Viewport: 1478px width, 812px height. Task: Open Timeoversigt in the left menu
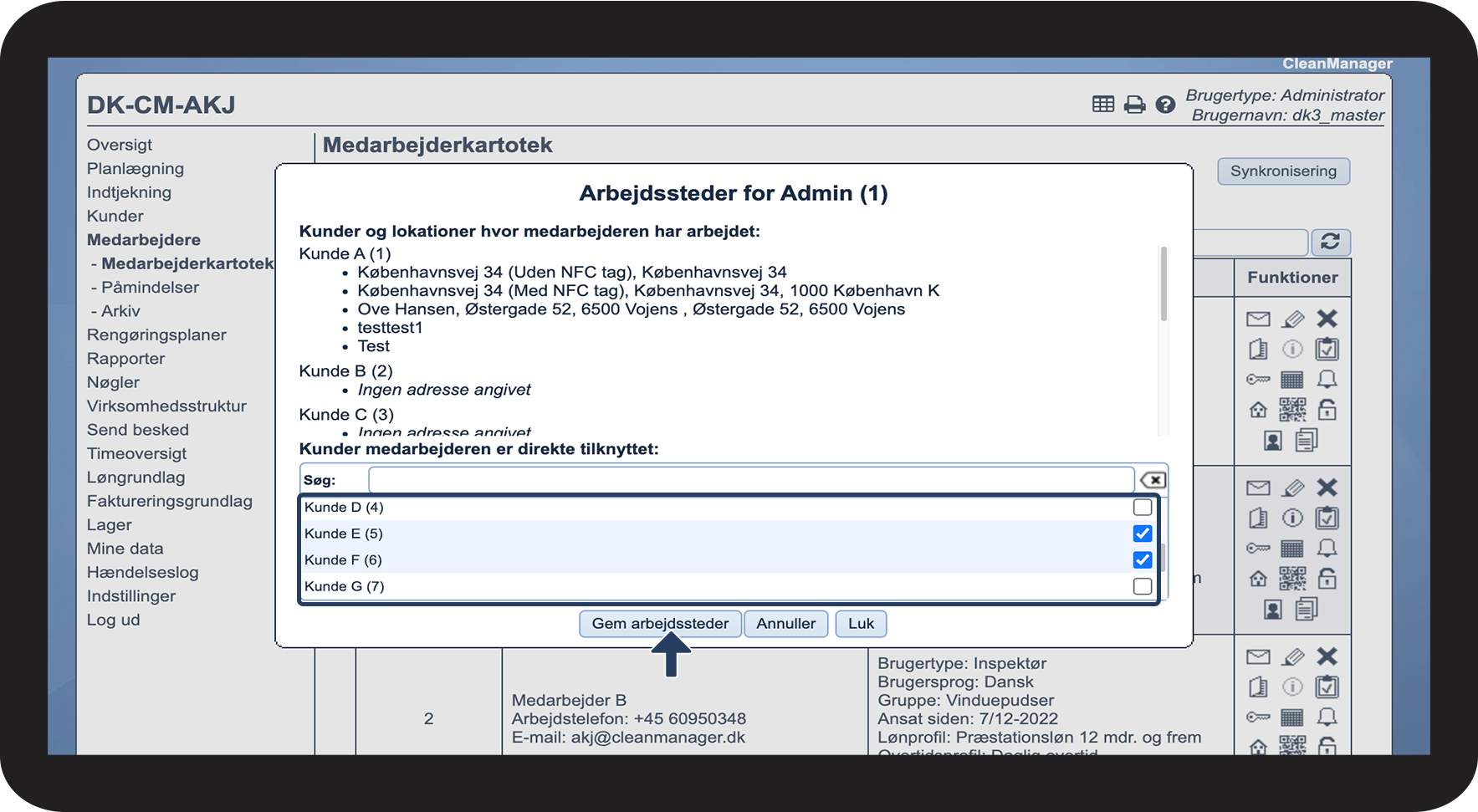[x=137, y=453]
